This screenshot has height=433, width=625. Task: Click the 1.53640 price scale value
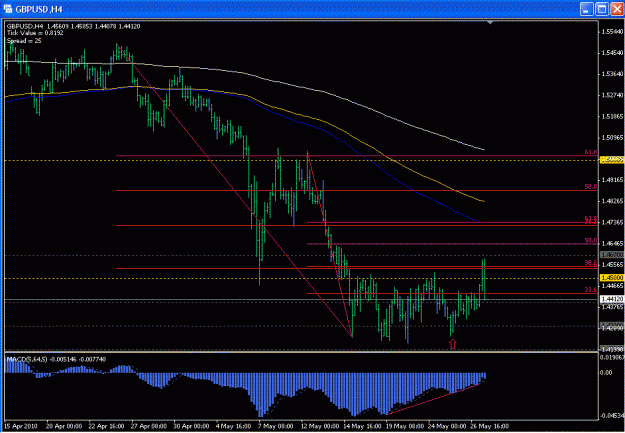pyautogui.click(x=613, y=74)
